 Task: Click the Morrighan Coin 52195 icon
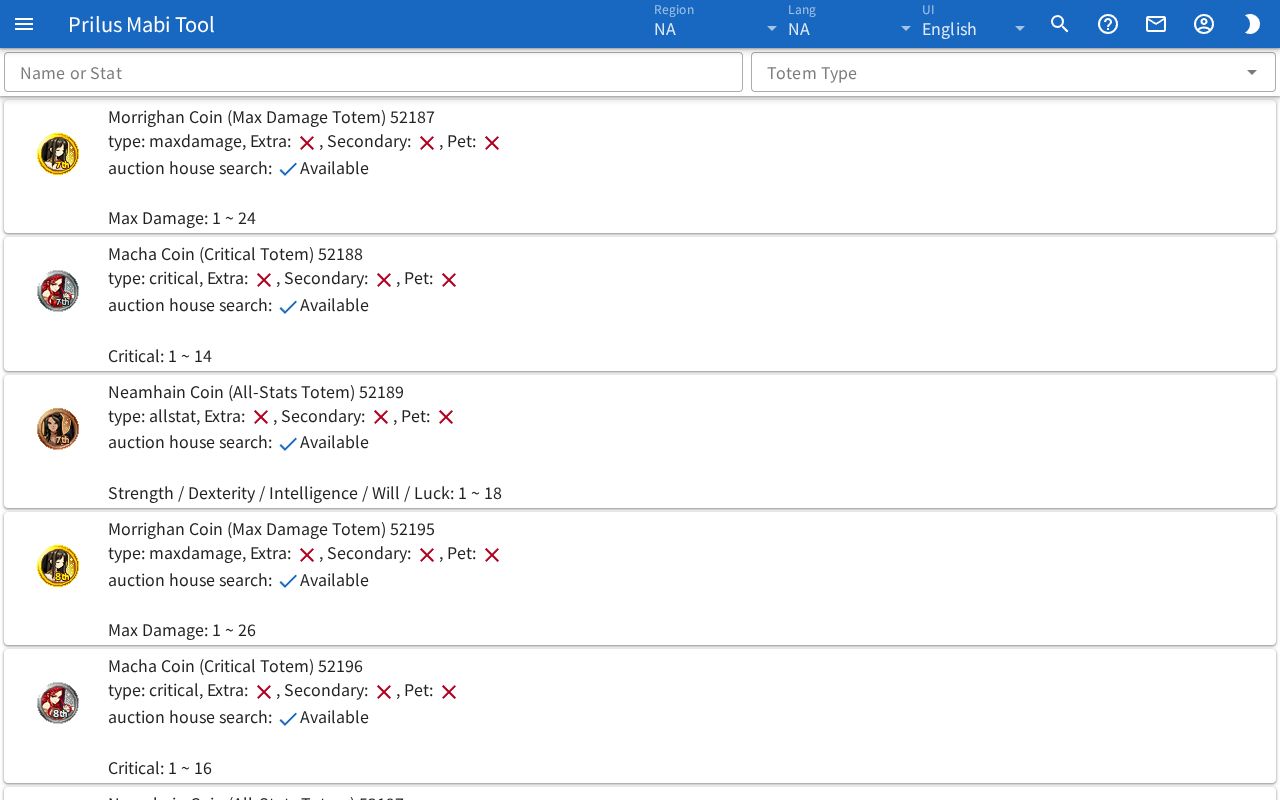(58, 566)
